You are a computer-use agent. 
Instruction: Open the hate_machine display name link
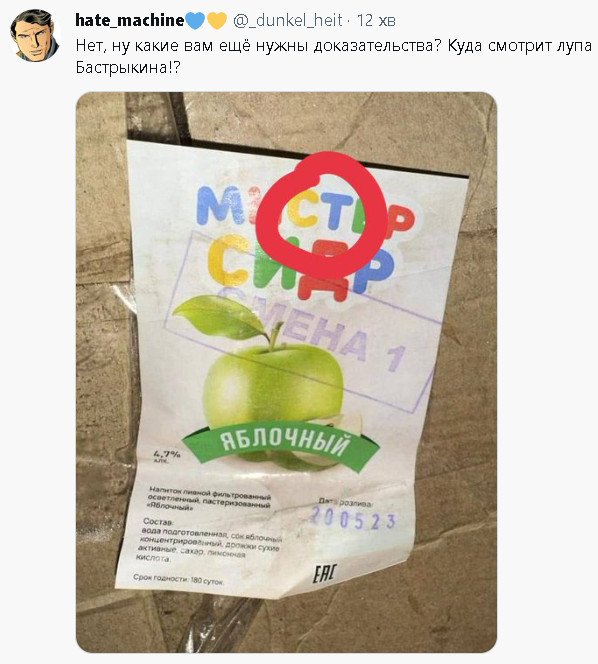[130, 20]
